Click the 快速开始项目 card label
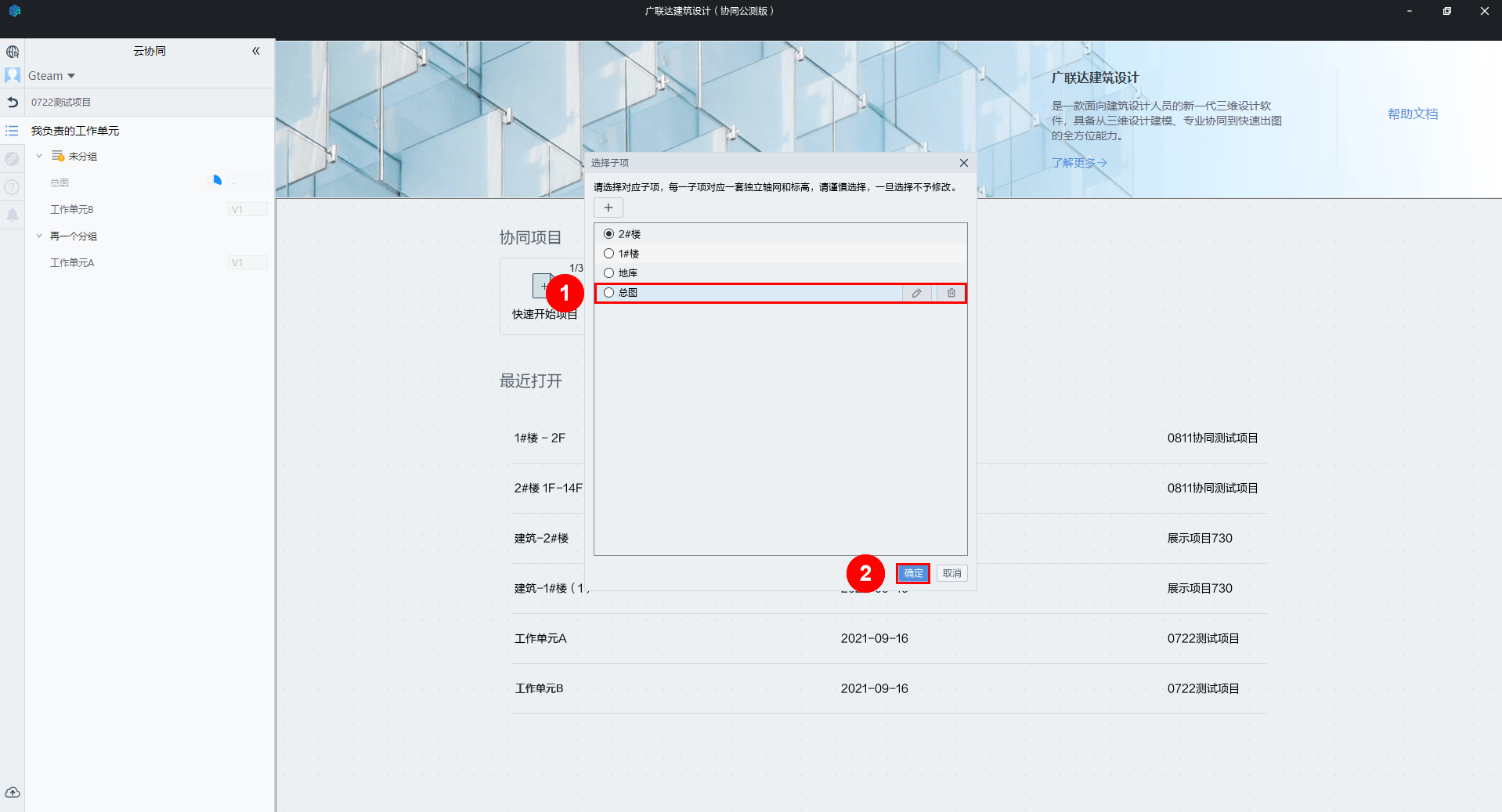Screen dimensions: 1502x812 pos(545,314)
